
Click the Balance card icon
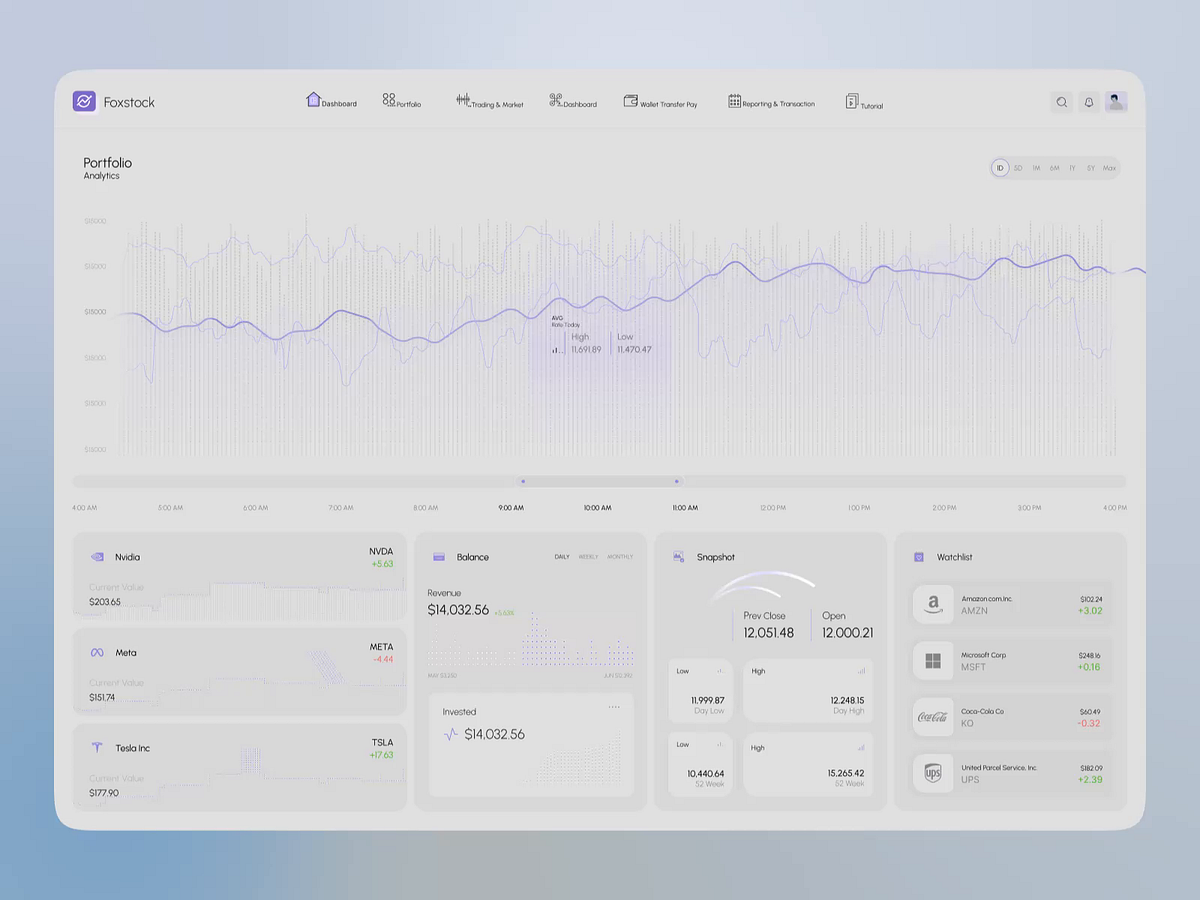pyautogui.click(x=439, y=557)
